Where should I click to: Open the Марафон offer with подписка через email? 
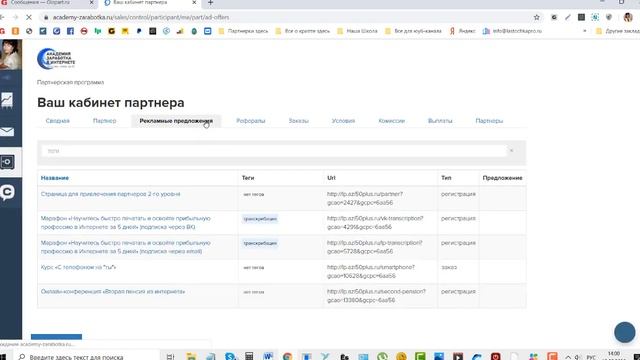[x=126, y=247]
